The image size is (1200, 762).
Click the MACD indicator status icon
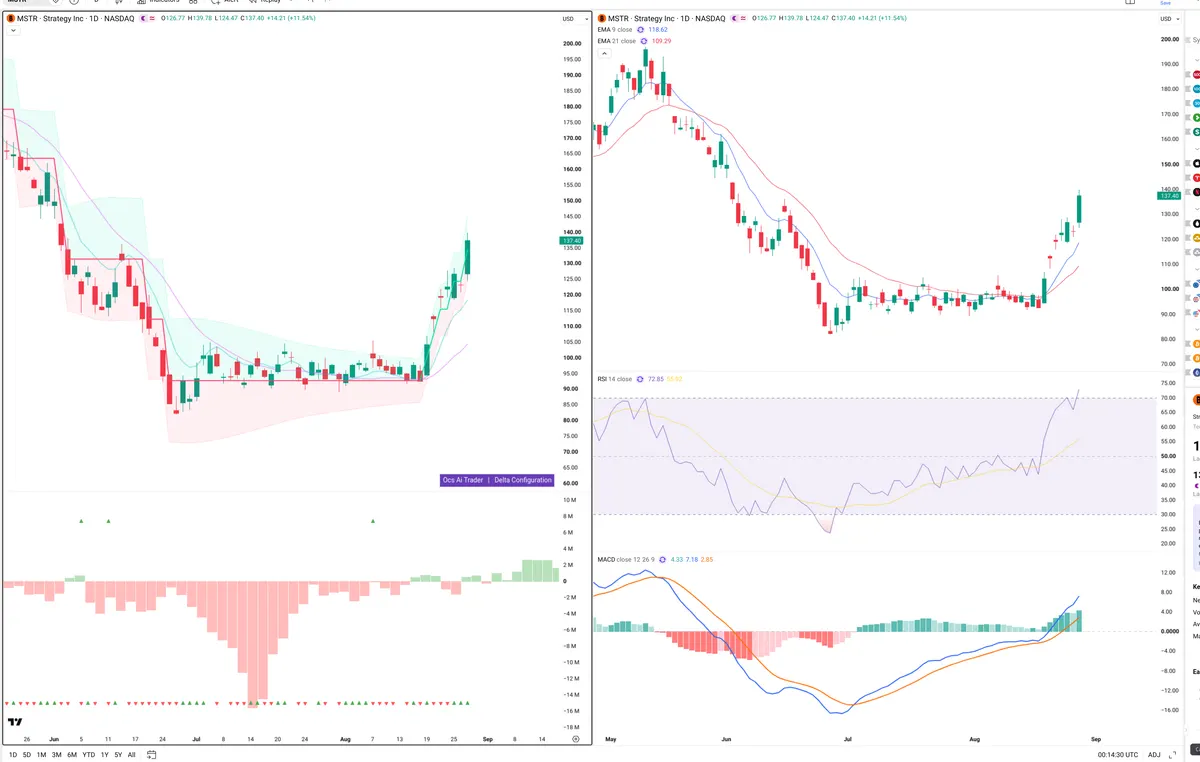662,559
